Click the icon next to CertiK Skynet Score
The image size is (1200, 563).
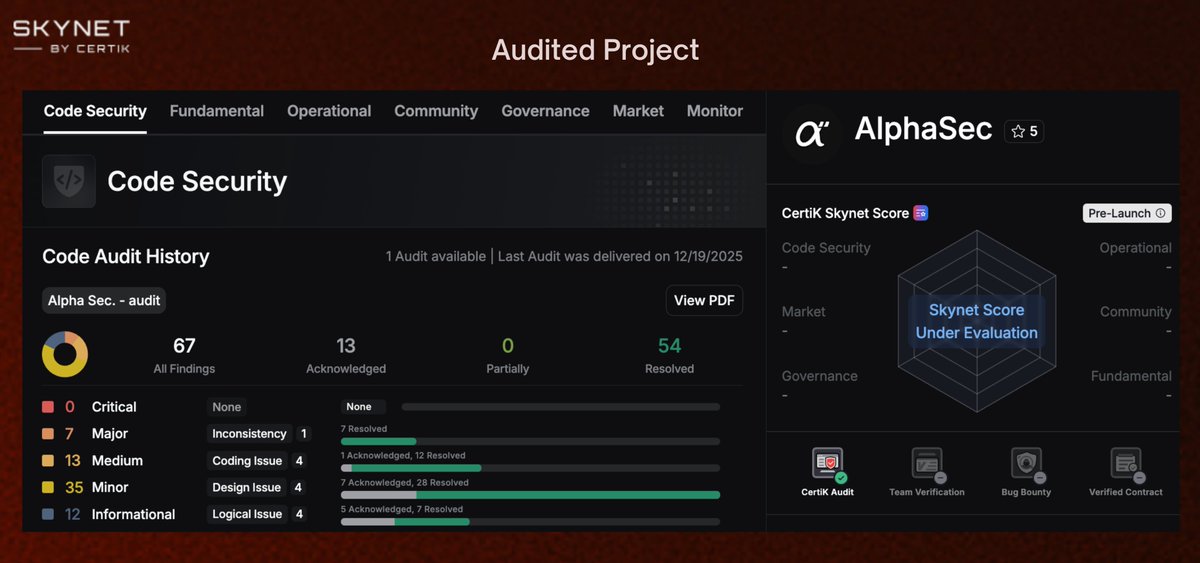pyautogui.click(x=920, y=213)
